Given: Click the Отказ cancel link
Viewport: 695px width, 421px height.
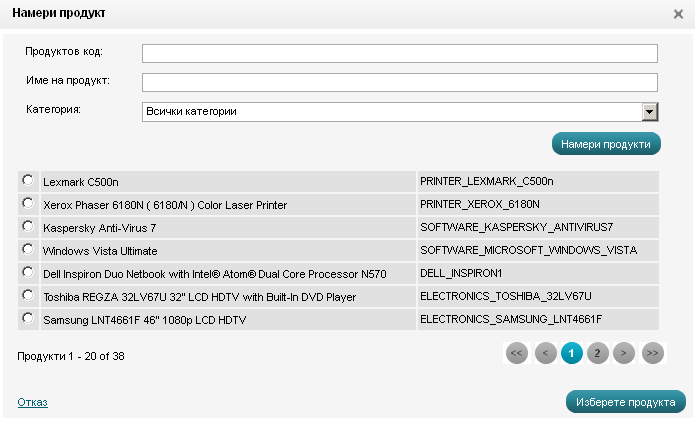Looking at the screenshot, I should (32, 402).
